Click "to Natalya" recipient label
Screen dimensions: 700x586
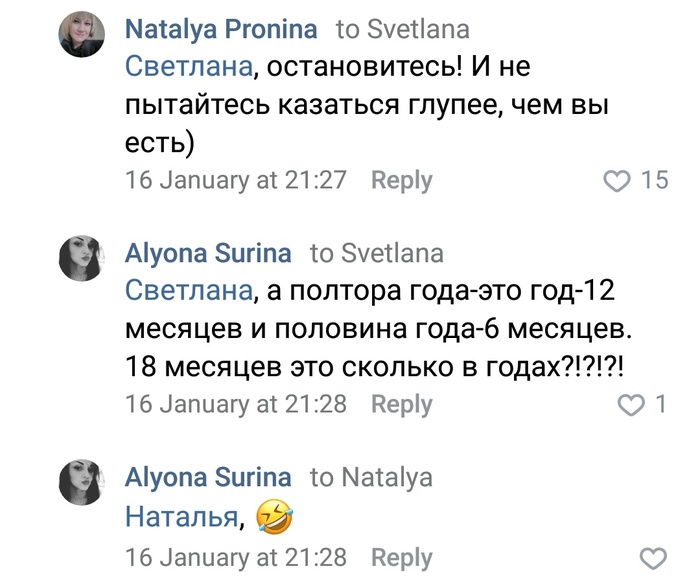[x=371, y=478]
